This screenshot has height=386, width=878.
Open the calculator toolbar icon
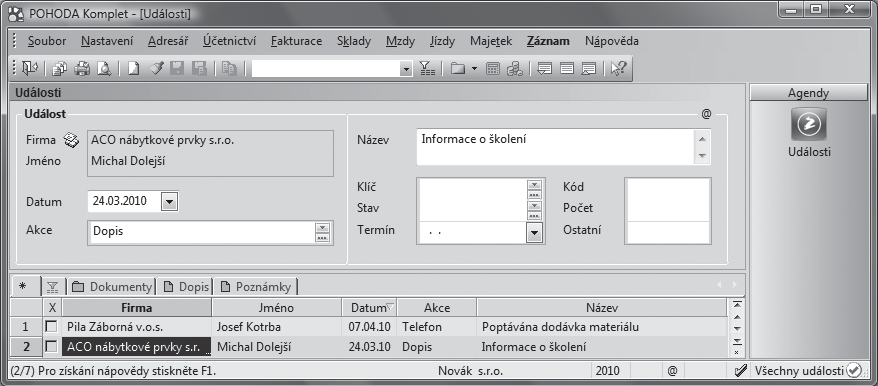[493, 68]
